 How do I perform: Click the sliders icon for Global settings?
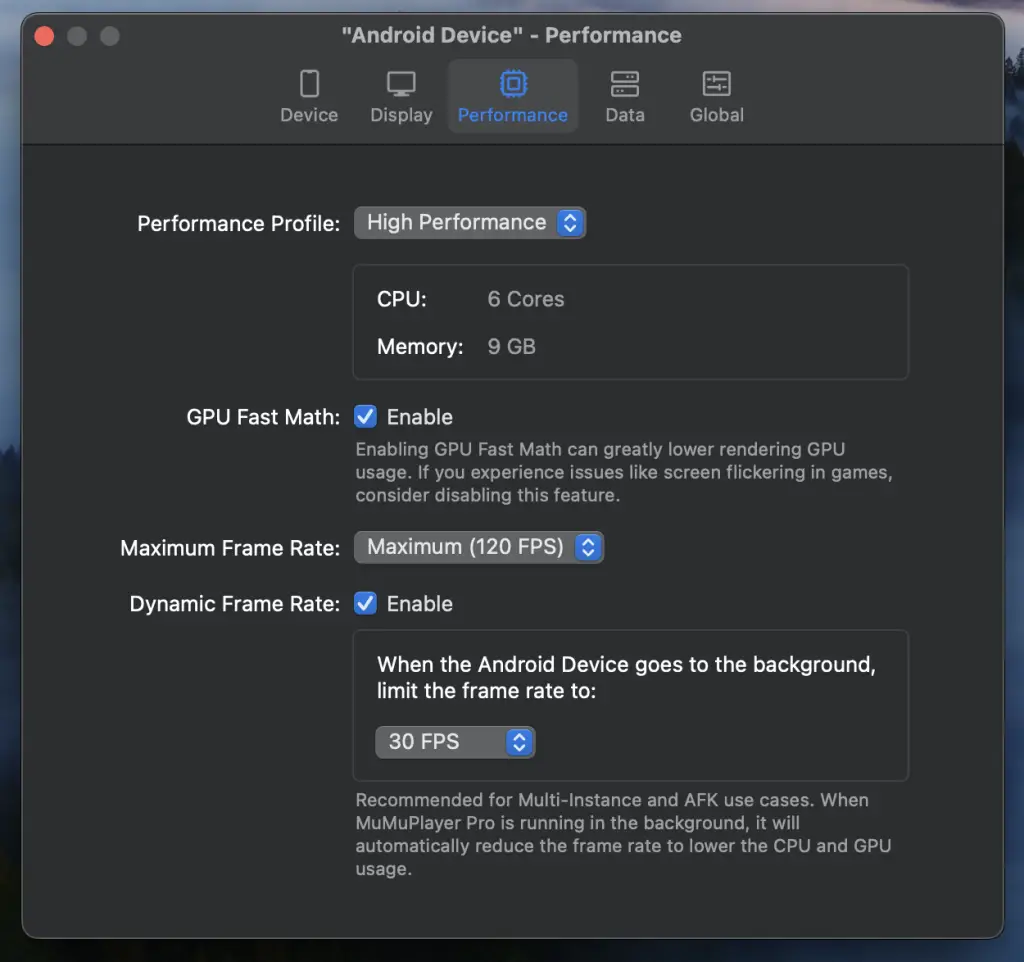(716, 84)
